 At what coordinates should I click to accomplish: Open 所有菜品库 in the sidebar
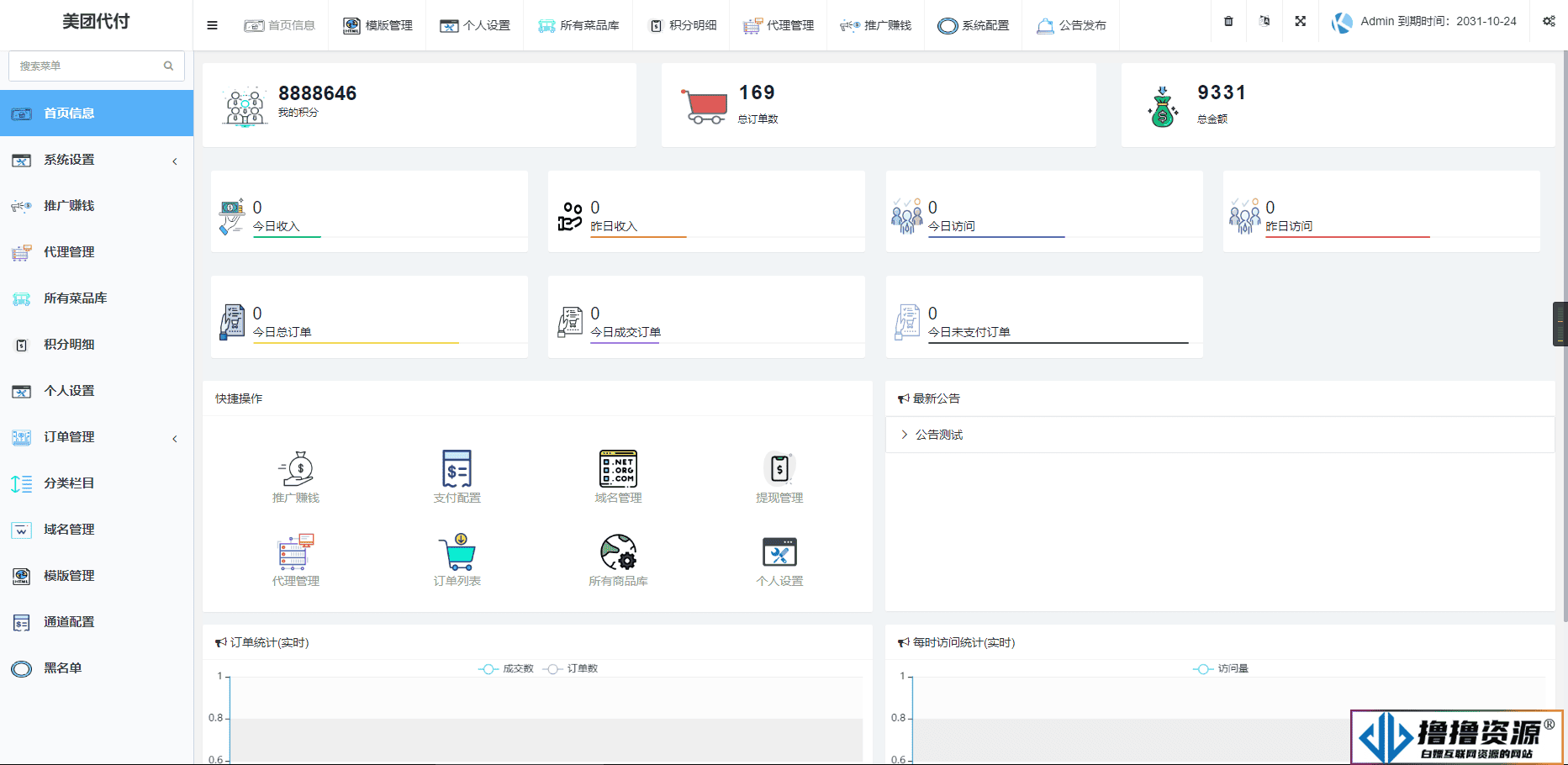[x=97, y=298]
